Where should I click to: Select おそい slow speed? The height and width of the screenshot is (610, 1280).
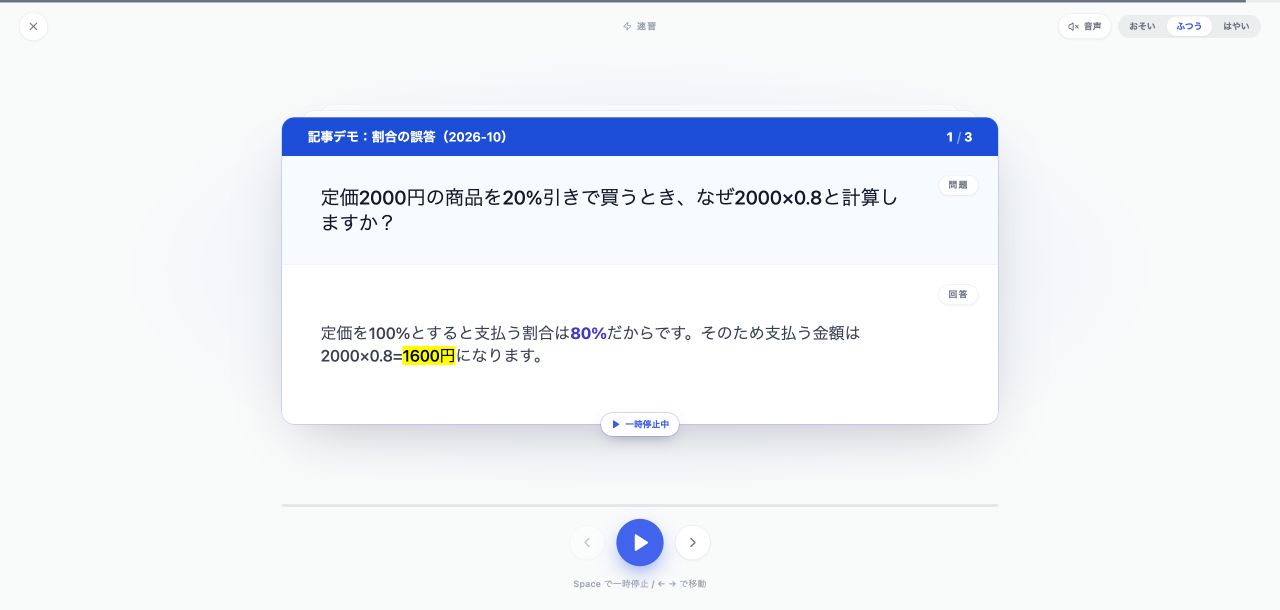pyautogui.click(x=1142, y=26)
